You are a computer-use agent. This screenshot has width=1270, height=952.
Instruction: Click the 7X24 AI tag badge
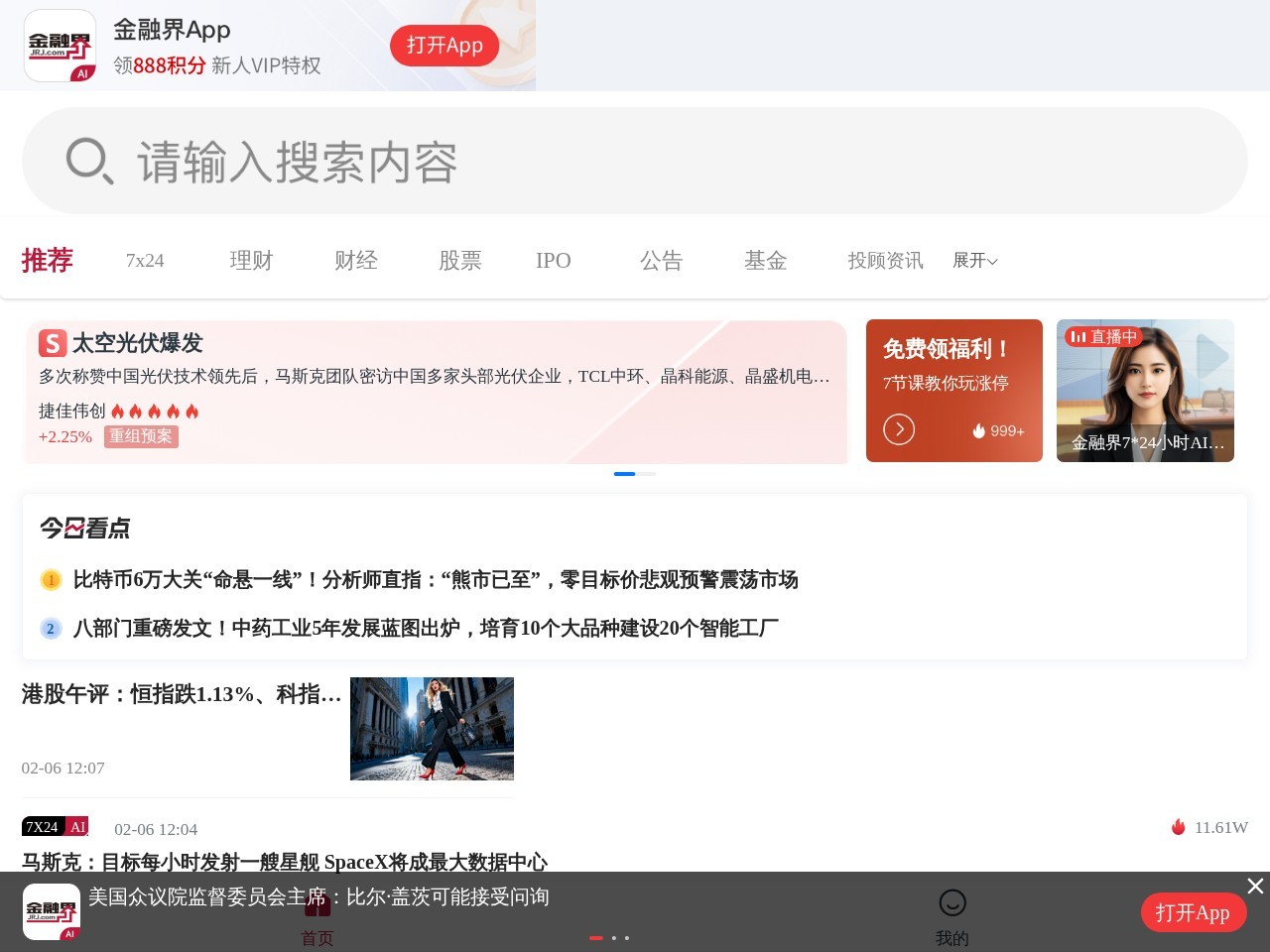[x=56, y=827]
